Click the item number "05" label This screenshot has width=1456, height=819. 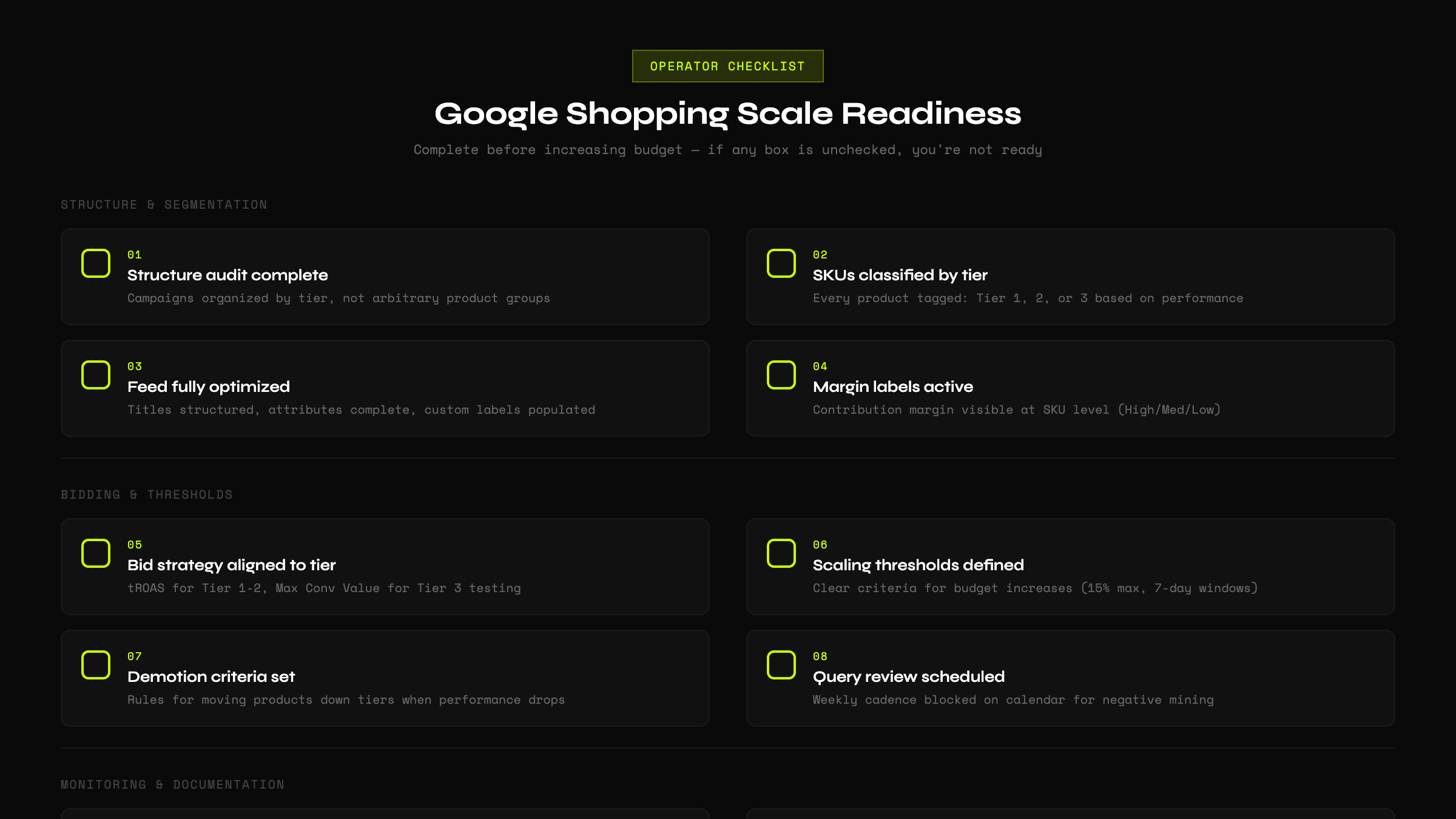point(133,545)
